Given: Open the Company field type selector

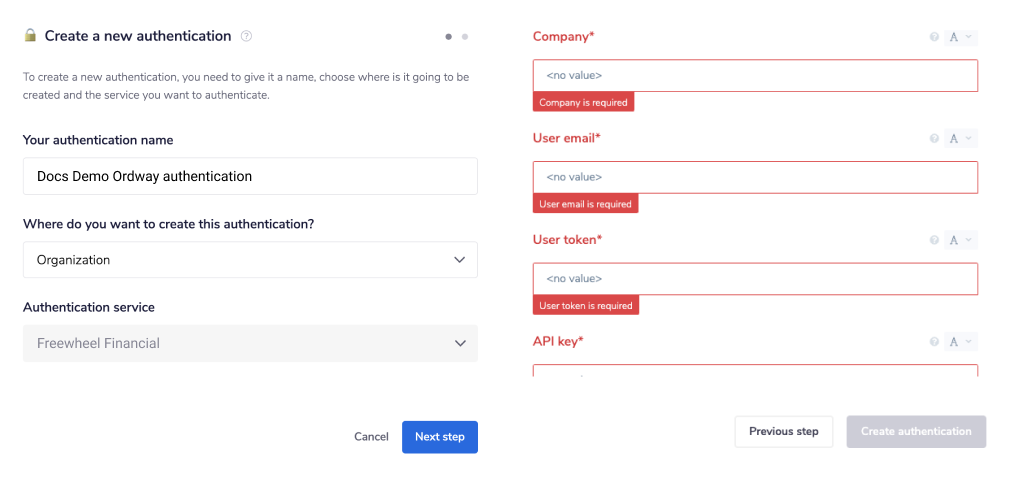Looking at the screenshot, I should (x=960, y=37).
